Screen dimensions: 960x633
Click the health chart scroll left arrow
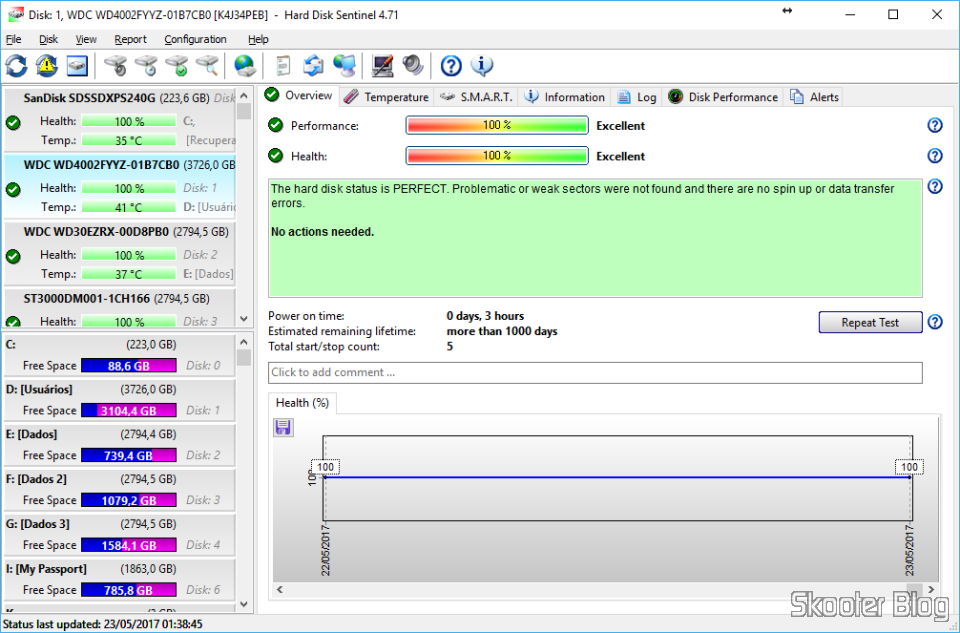pos(280,590)
